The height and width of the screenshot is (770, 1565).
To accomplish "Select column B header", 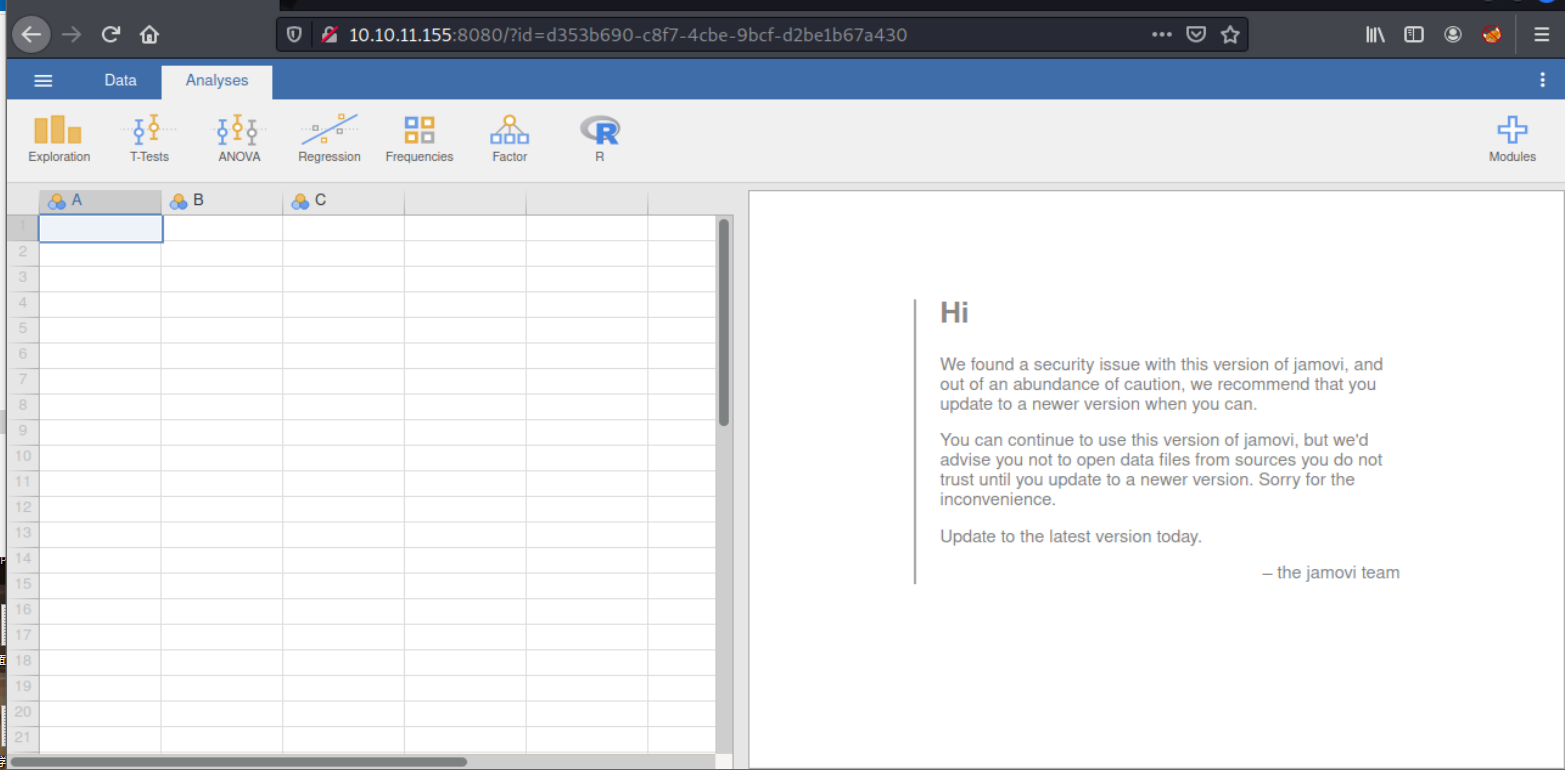I will (x=222, y=201).
